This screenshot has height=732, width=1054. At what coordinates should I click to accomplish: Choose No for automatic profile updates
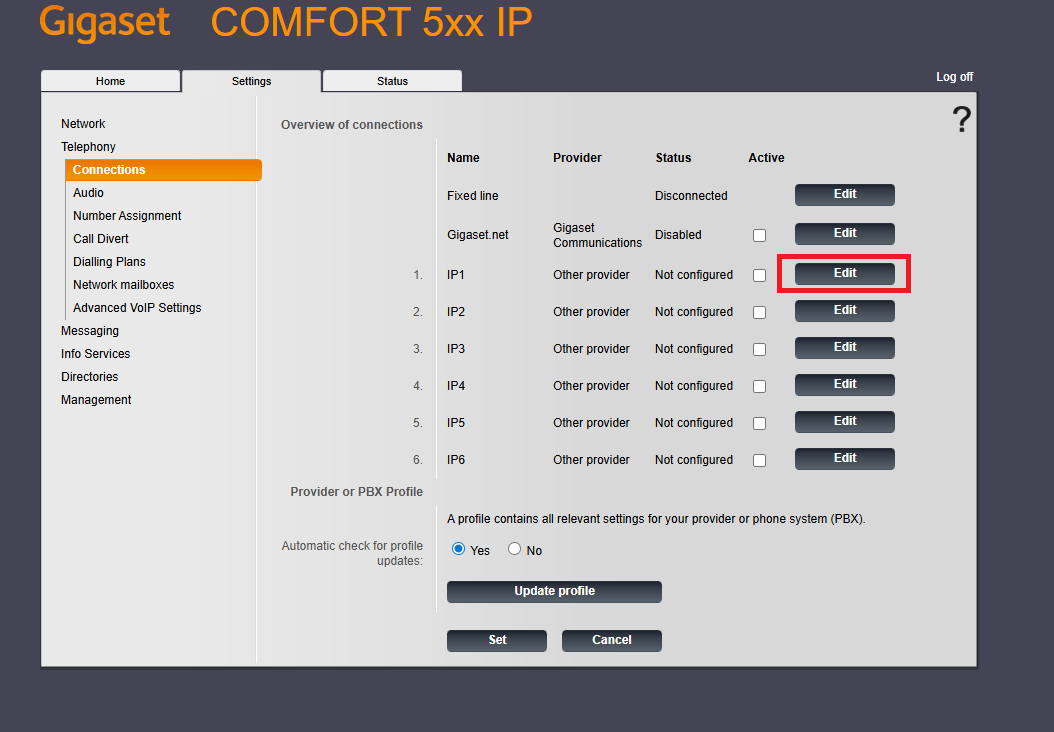click(515, 549)
